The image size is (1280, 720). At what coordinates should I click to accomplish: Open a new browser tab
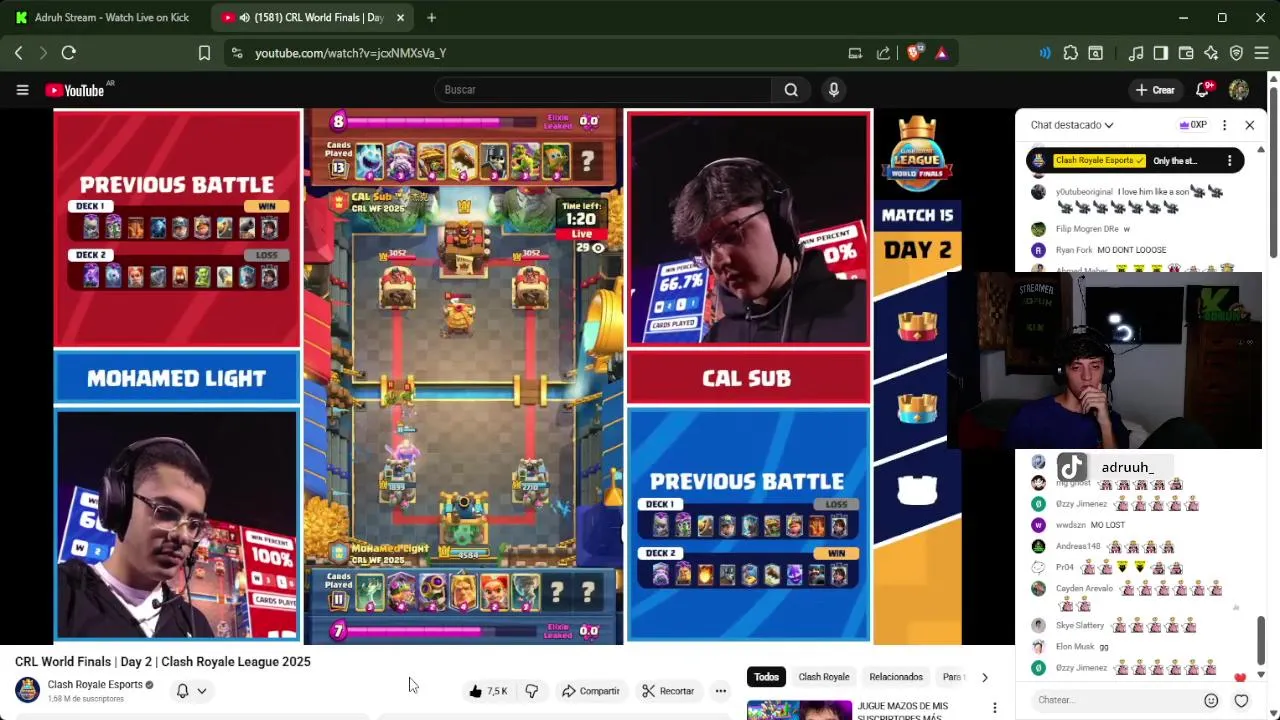coord(431,17)
